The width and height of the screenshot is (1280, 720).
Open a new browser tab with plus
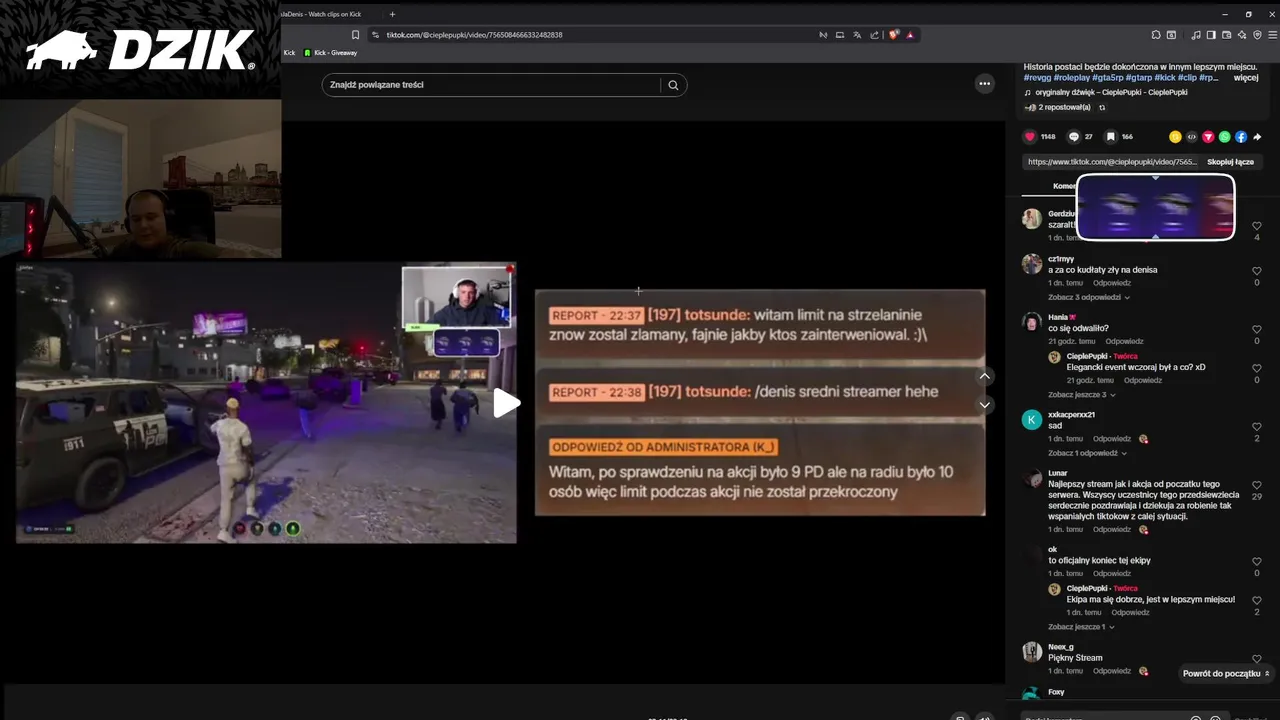[392, 14]
